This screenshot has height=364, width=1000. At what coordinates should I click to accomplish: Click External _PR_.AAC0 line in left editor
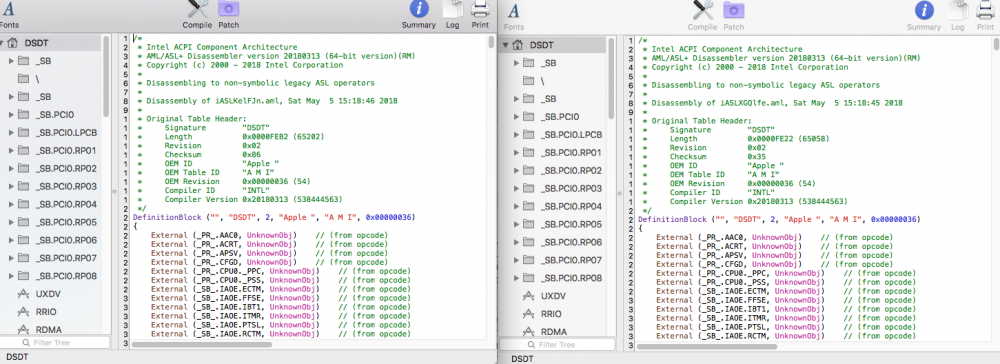[269, 235]
